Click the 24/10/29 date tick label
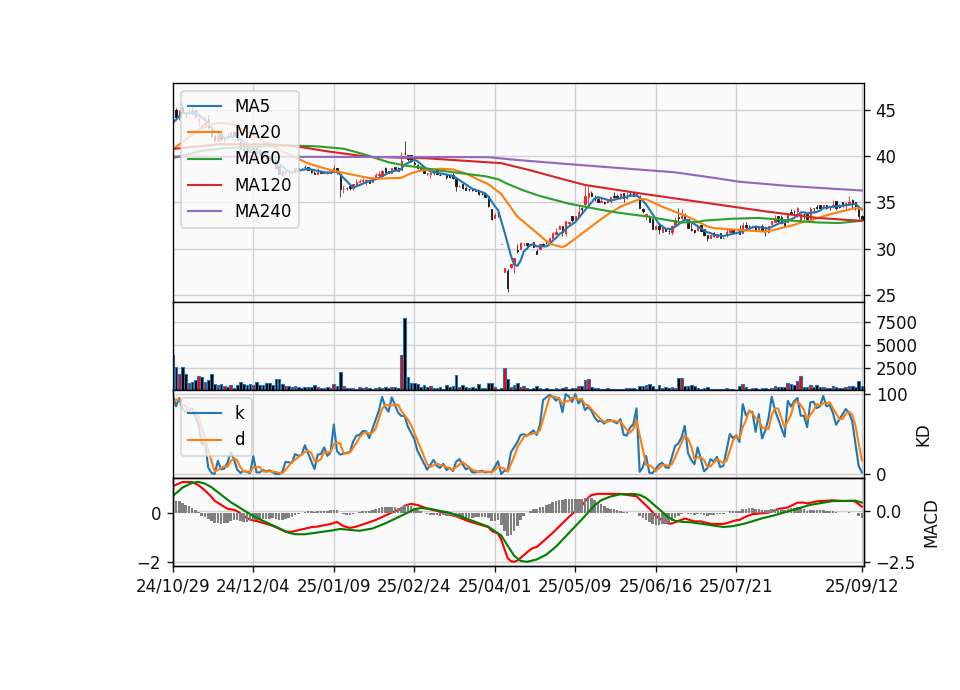The height and width of the screenshot is (690, 960). click(173, 587)
